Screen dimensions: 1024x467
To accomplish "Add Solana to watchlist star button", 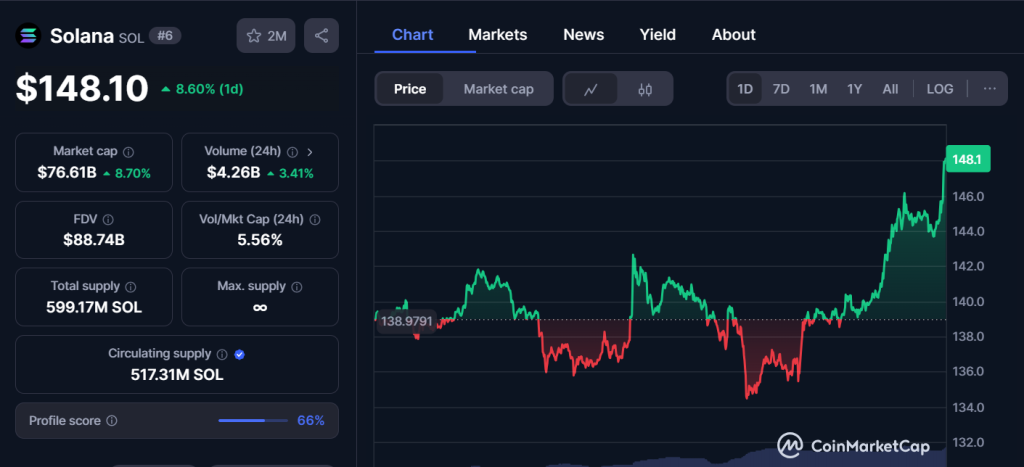I will pos(266,36).
